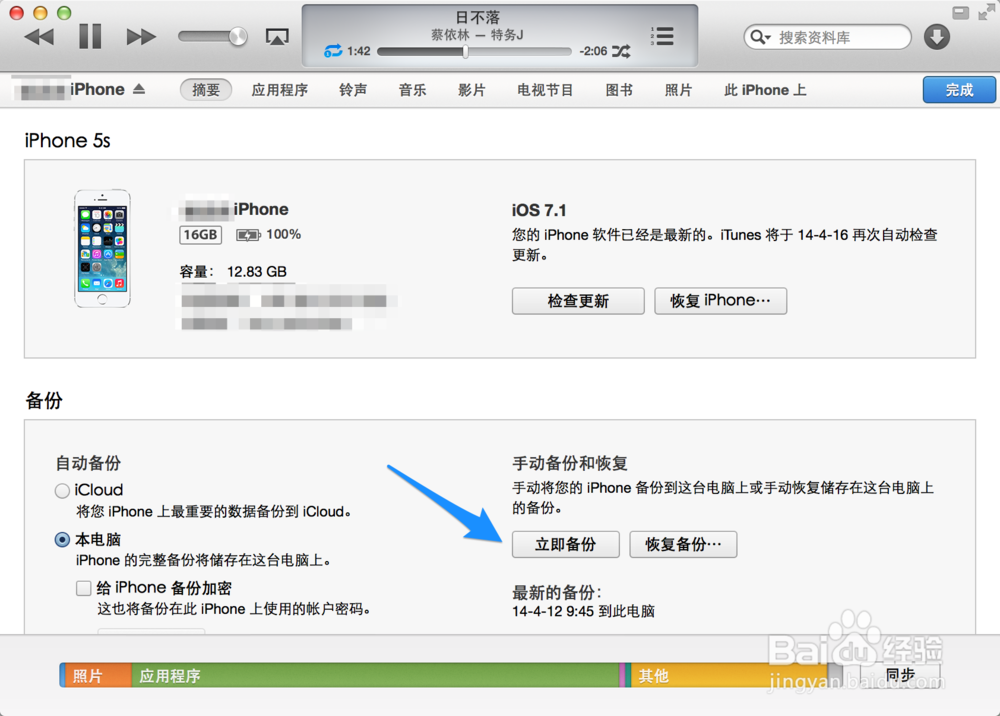Open the 铃声 tab
The width and height of the screenshot is (1000, 716).
[x=353, y=90]
